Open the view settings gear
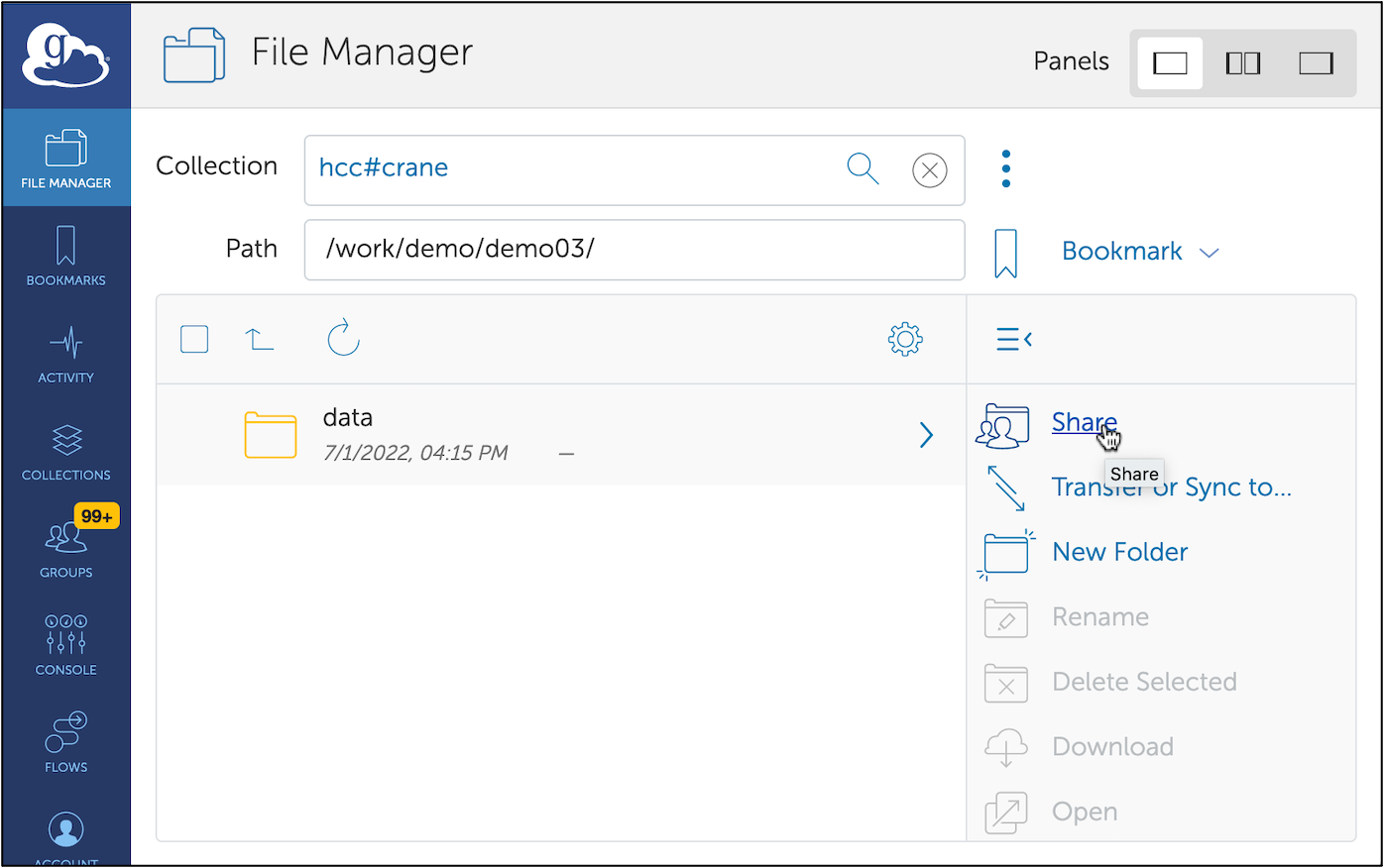 905,339
